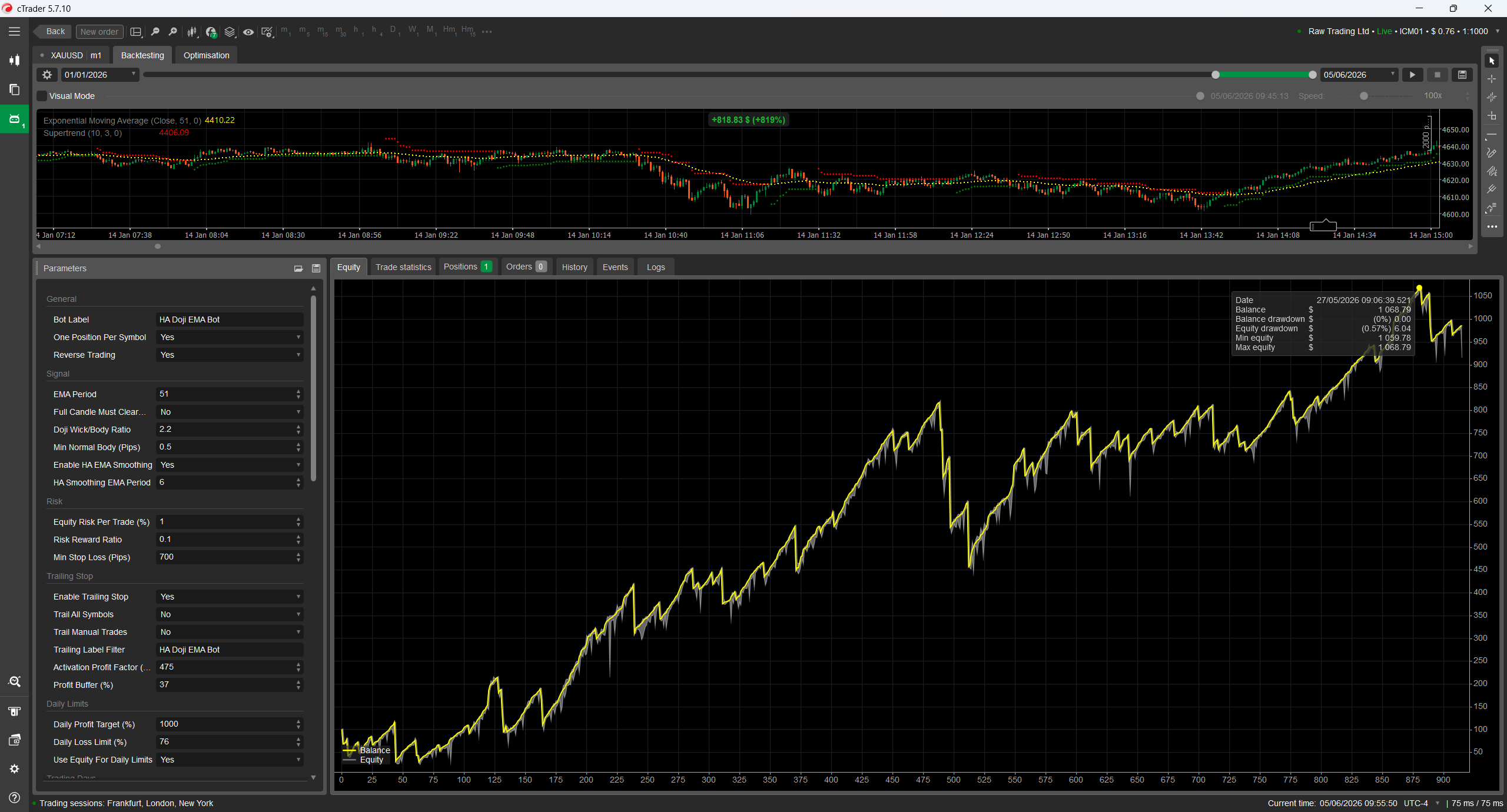Show more drawing tools ellipsis
Image resolution: width=1507 pixels, height=812 pixels.
click(x=1492, y=227)
